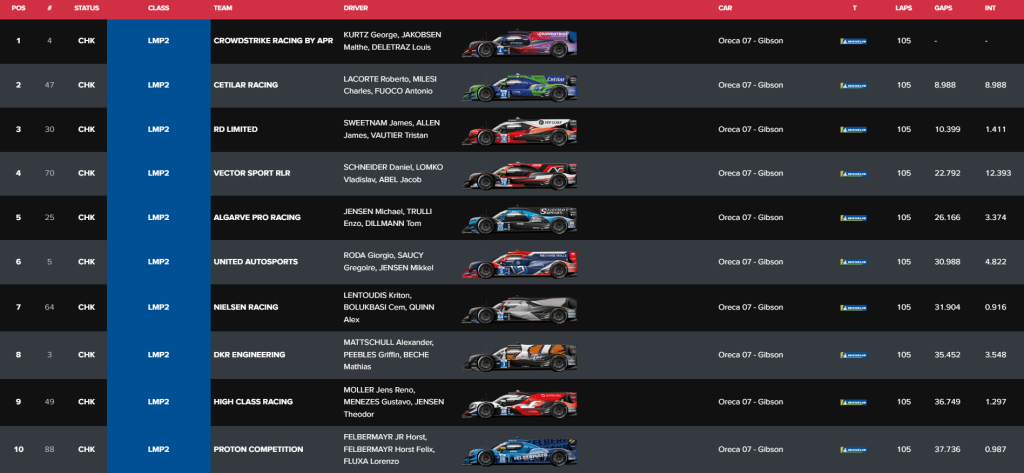The image size is (1024, 473).
Task: Click interval value 12.393
Action: (x=998, y=173)
